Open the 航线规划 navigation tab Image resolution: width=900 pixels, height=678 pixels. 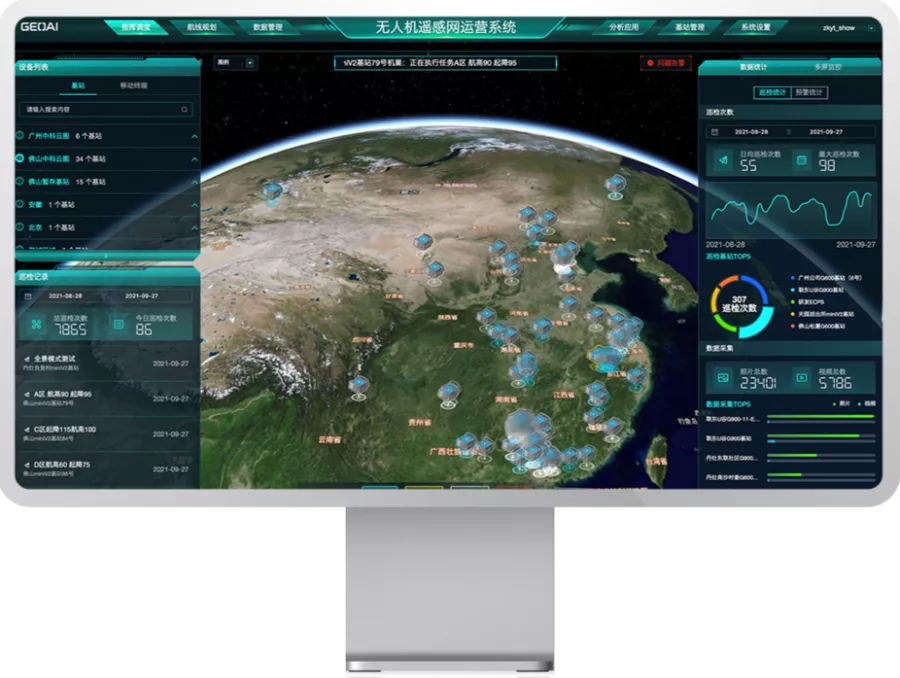[x=201, y=27]
